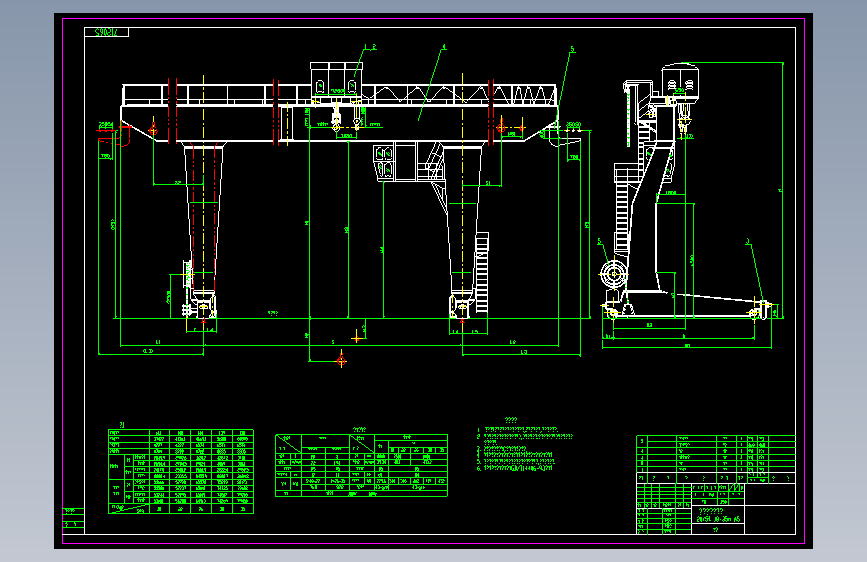Click the title block text '20t/5t 18~35m A5'
This screenshot has width=867, height=562.
(718, 519)
